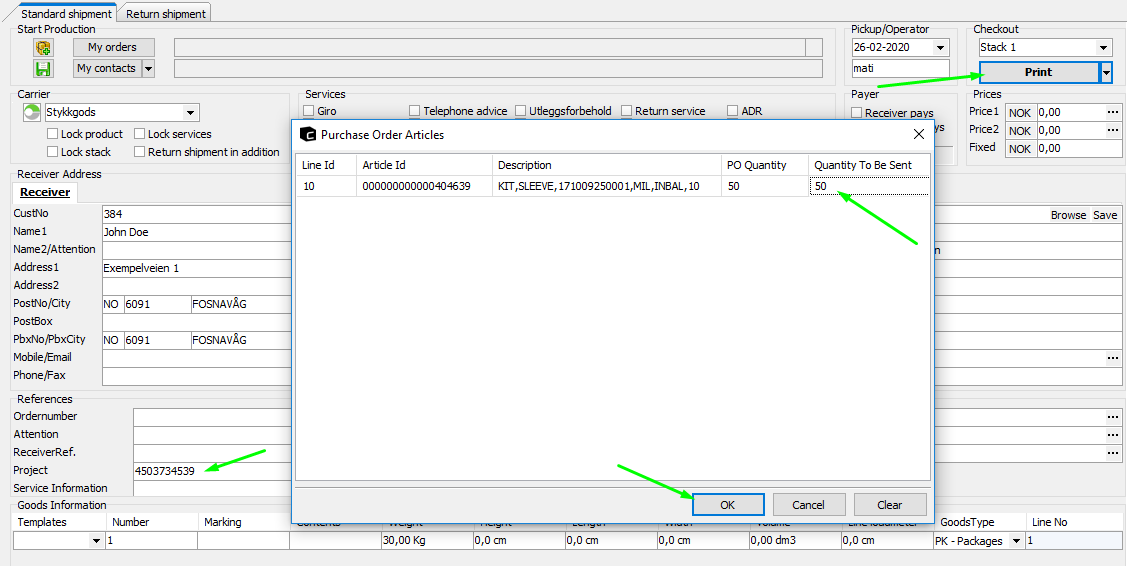Select the Standard shipment tab
This screenshot has width=1127, height=566.
click(x=66, y=14)
